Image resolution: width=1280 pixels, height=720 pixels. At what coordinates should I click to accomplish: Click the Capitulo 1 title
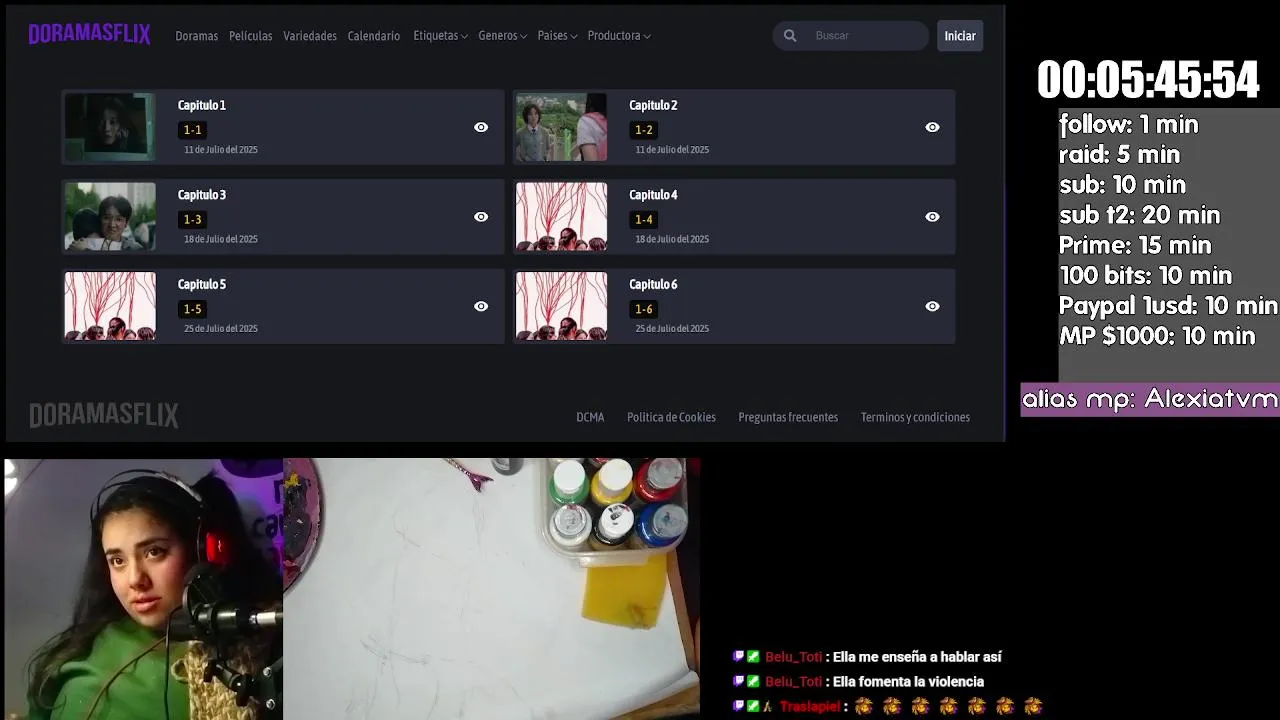pos(202,105)
